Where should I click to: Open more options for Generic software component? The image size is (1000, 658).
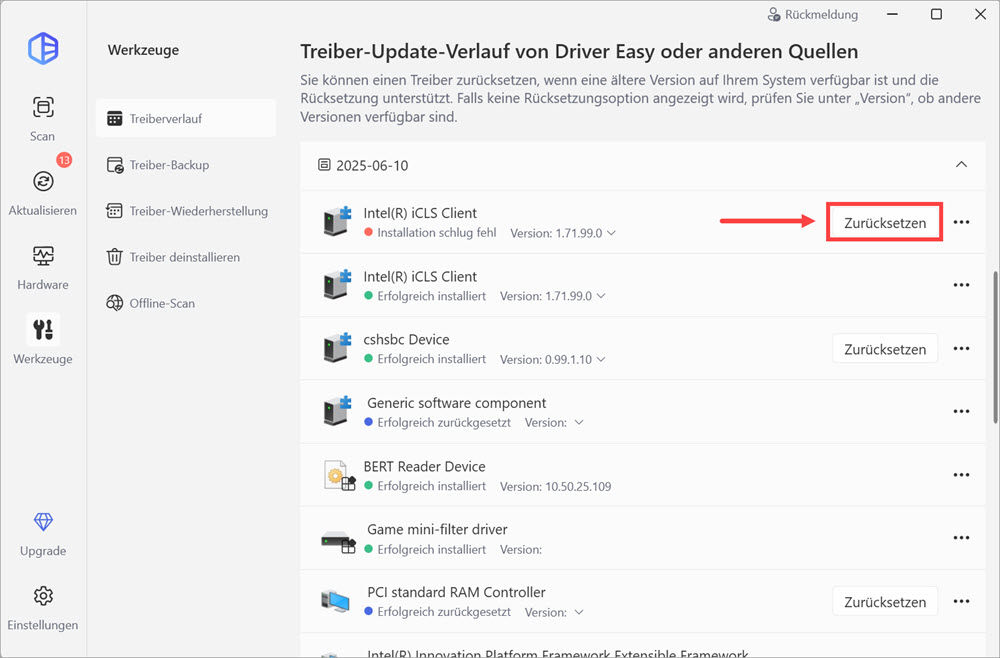point(961,411)
